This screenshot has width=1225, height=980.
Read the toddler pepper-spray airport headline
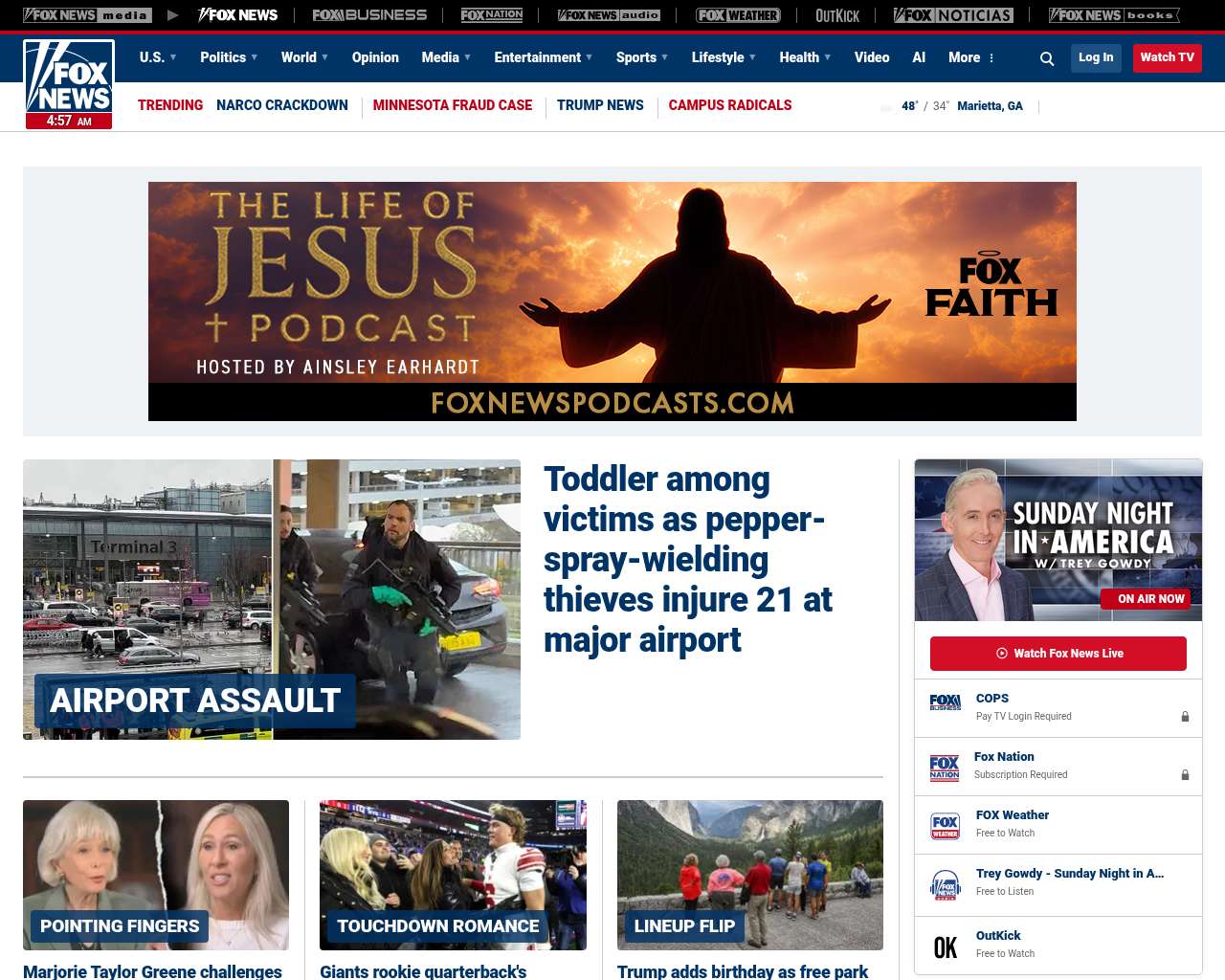pos(687,559)
